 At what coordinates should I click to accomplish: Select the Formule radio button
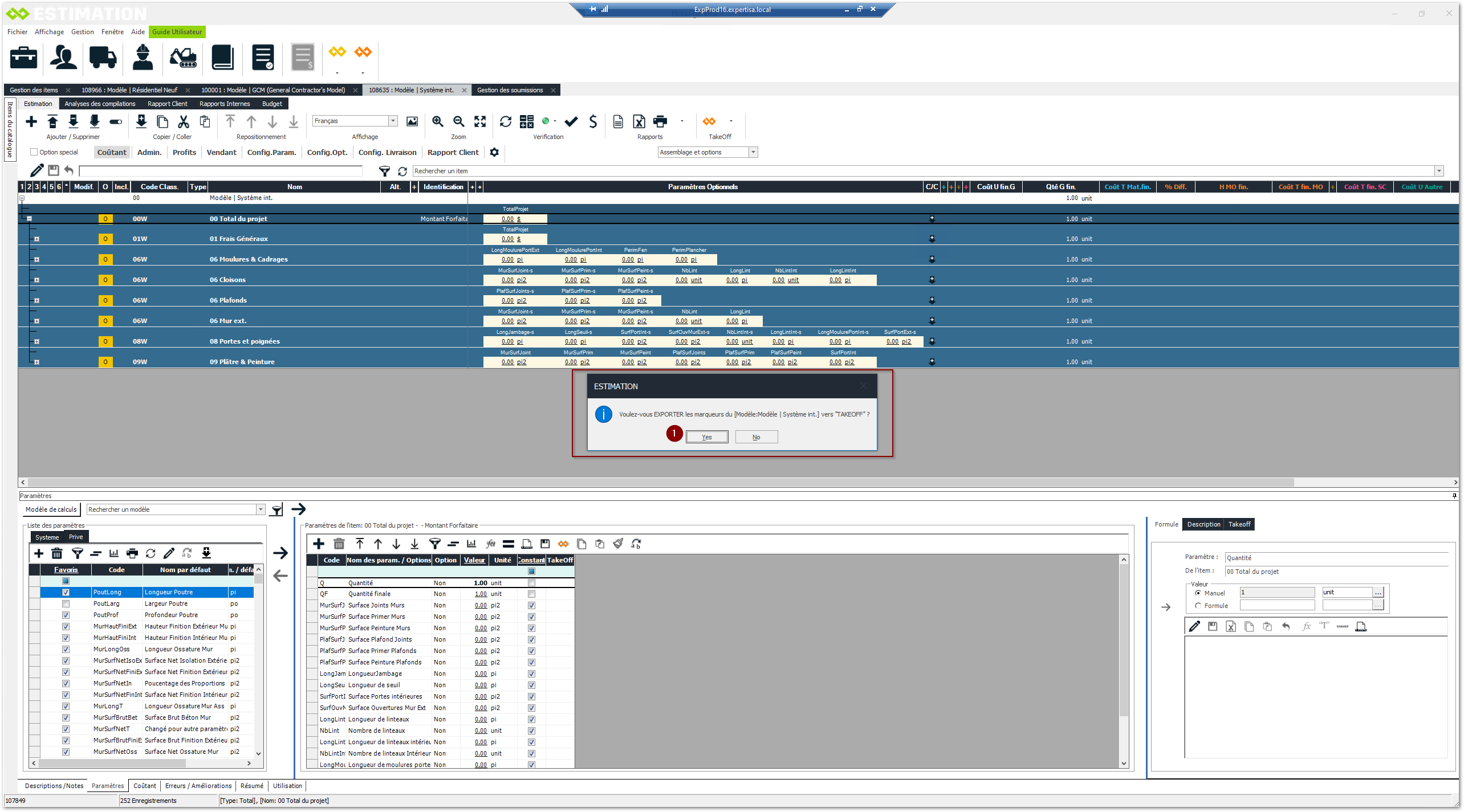click(1198, 606)
